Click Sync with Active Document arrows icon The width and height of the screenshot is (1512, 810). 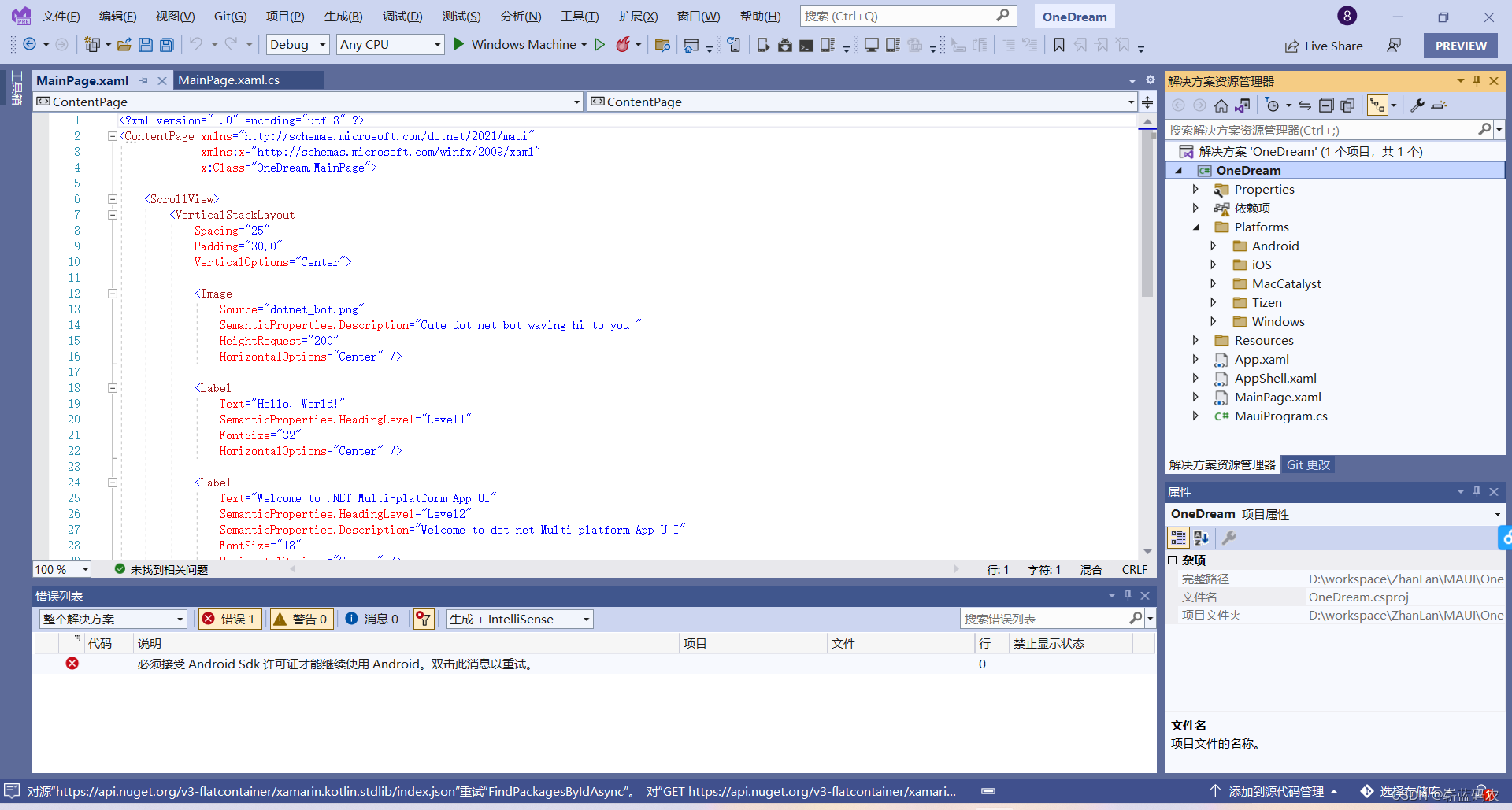point(1305,105)
